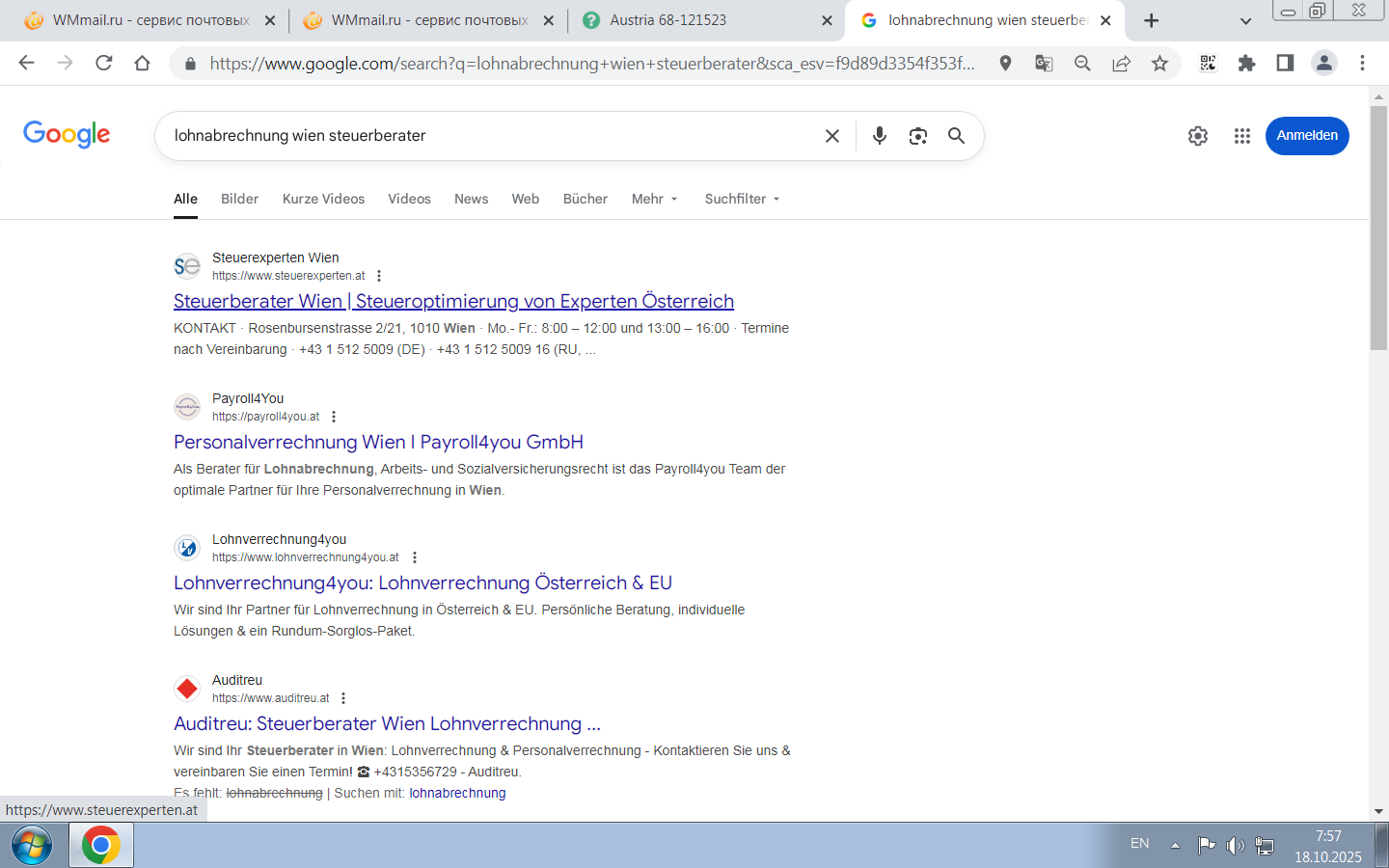
Task: Translate this page with the translate icon
Action: pos(1044,63)
